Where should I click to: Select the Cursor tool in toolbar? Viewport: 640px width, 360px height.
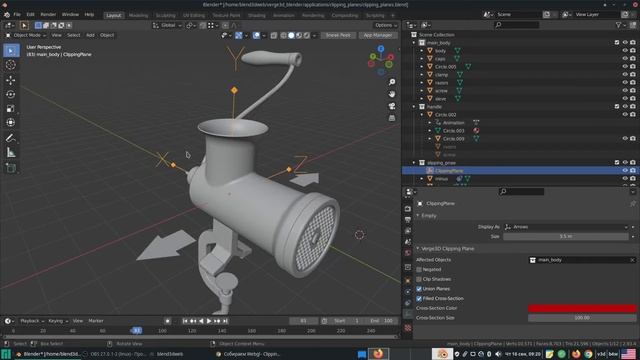pos(11,65)
